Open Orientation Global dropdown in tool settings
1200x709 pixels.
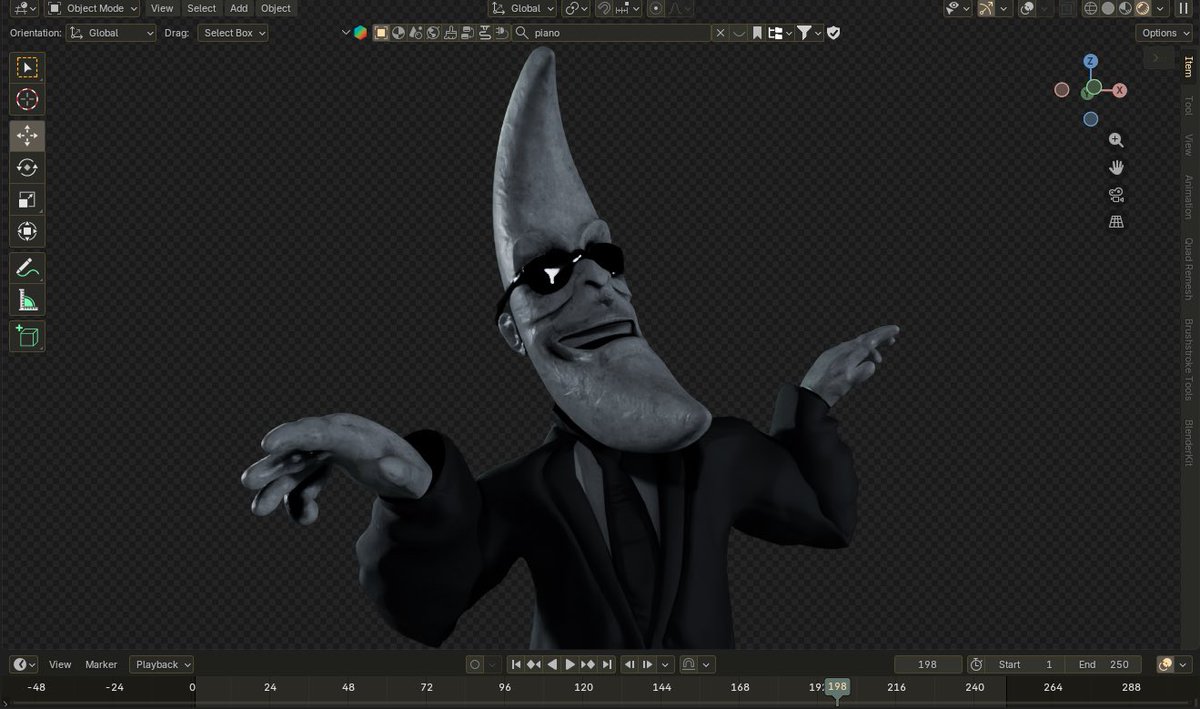111,33
